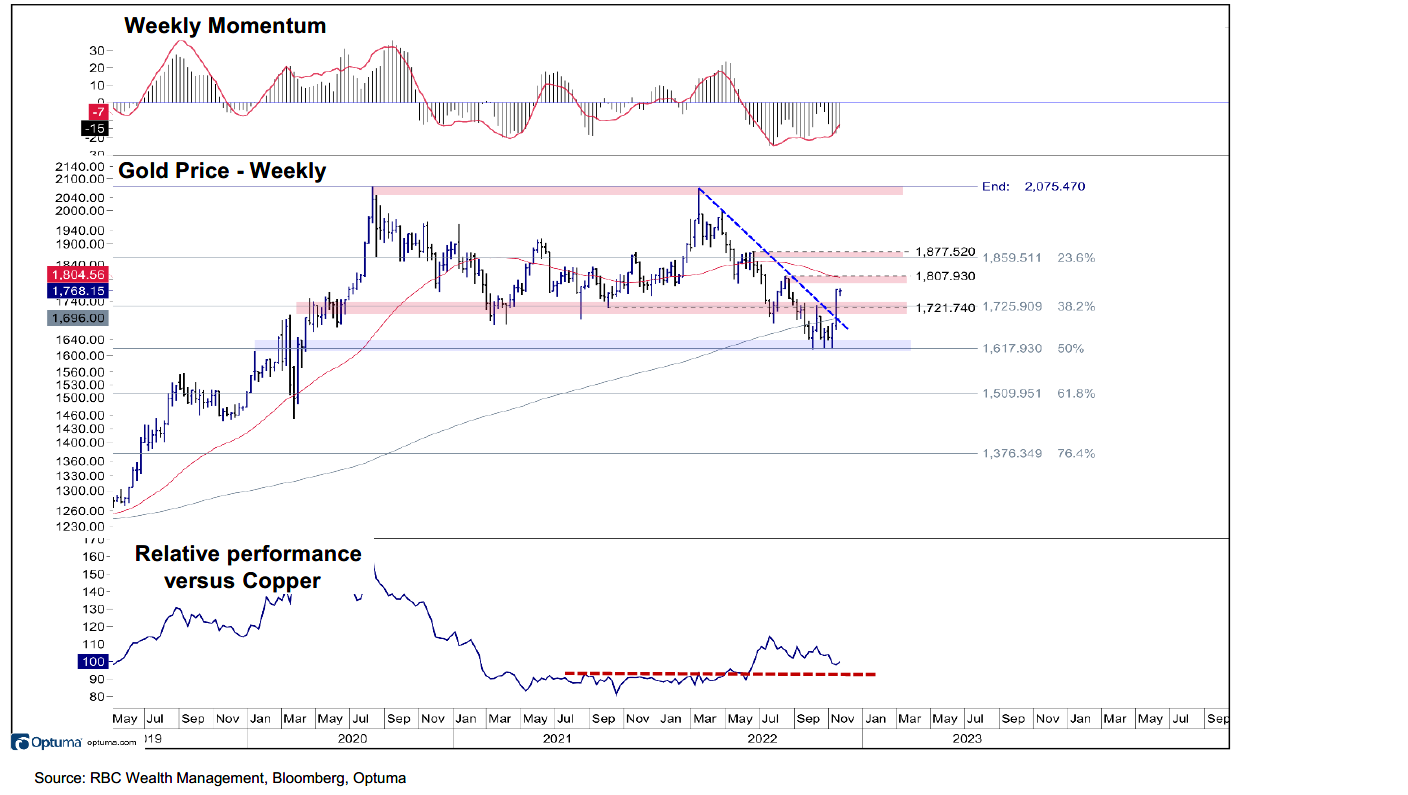Screen dimensions: 1408x795
Task: Click the Weekly Momentum panel title
Action: [224, 26]
